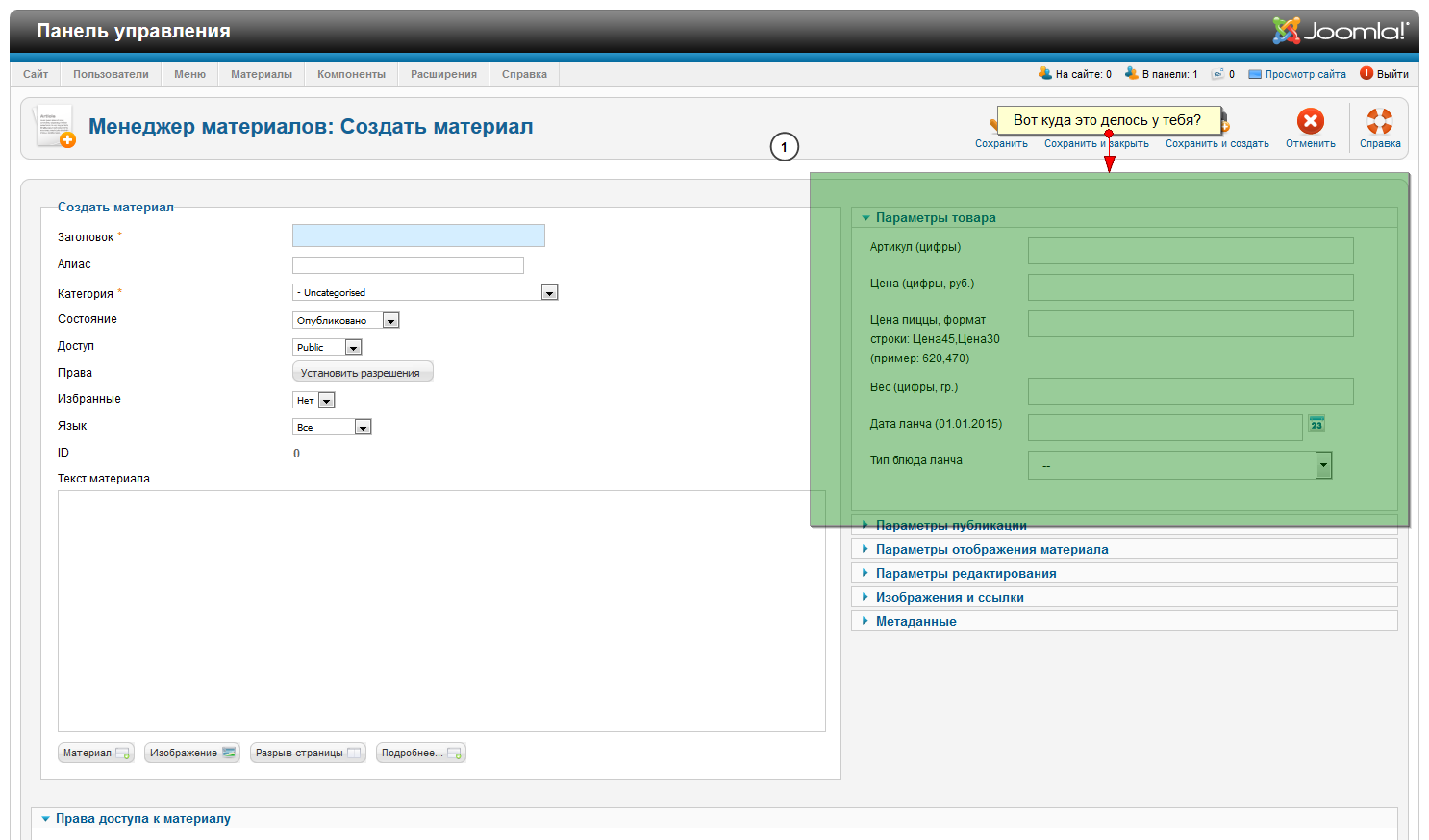
Task: Open the Материалы menu
Action: coord(261,74)
